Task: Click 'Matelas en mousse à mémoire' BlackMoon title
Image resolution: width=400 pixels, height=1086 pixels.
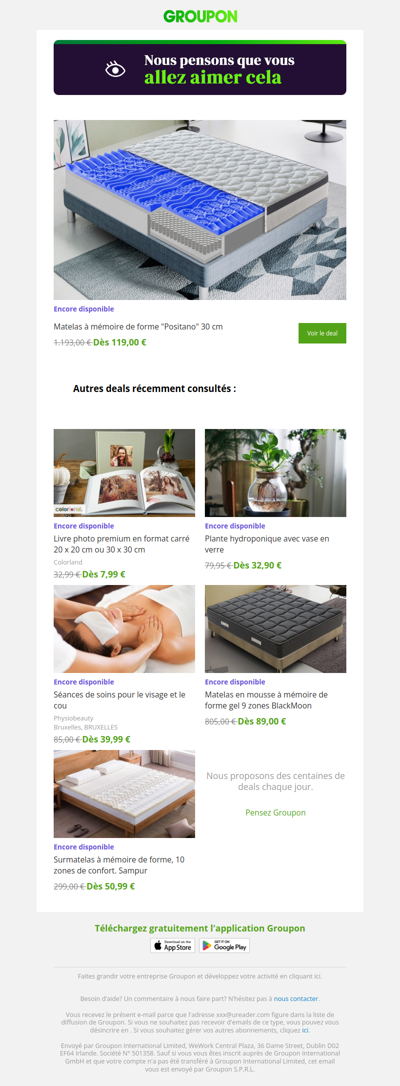Action: (x=266, y=700)
